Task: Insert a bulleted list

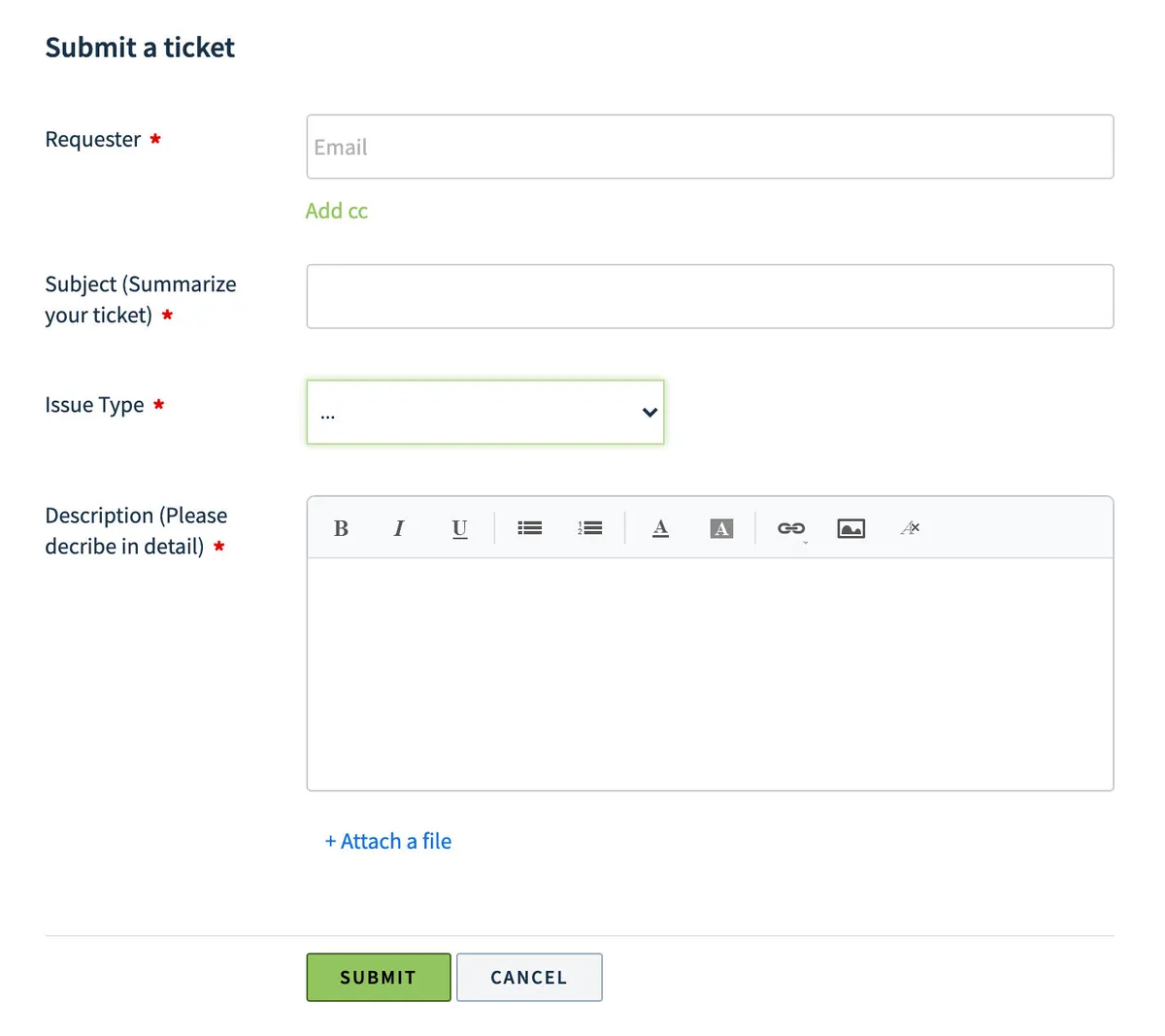Action: (529, 528)
